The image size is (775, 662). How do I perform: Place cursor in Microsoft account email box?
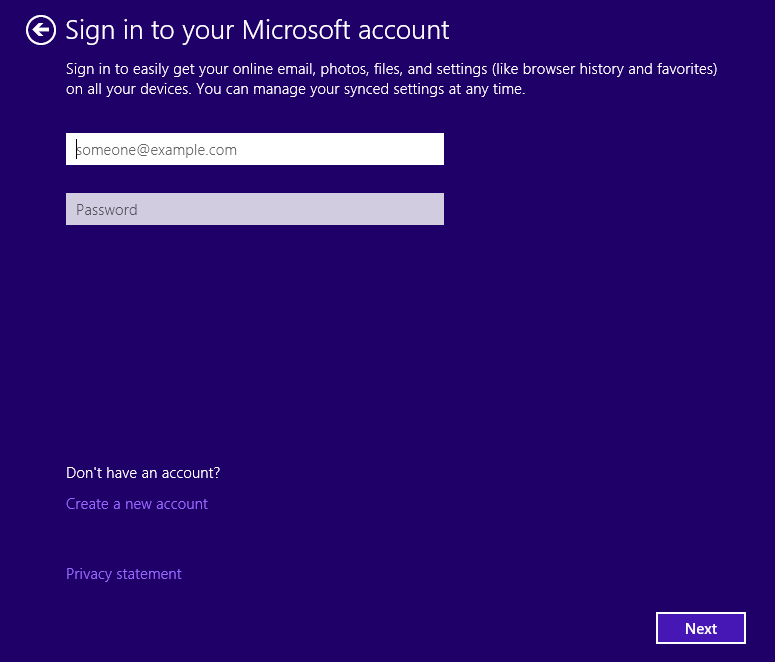254,149
